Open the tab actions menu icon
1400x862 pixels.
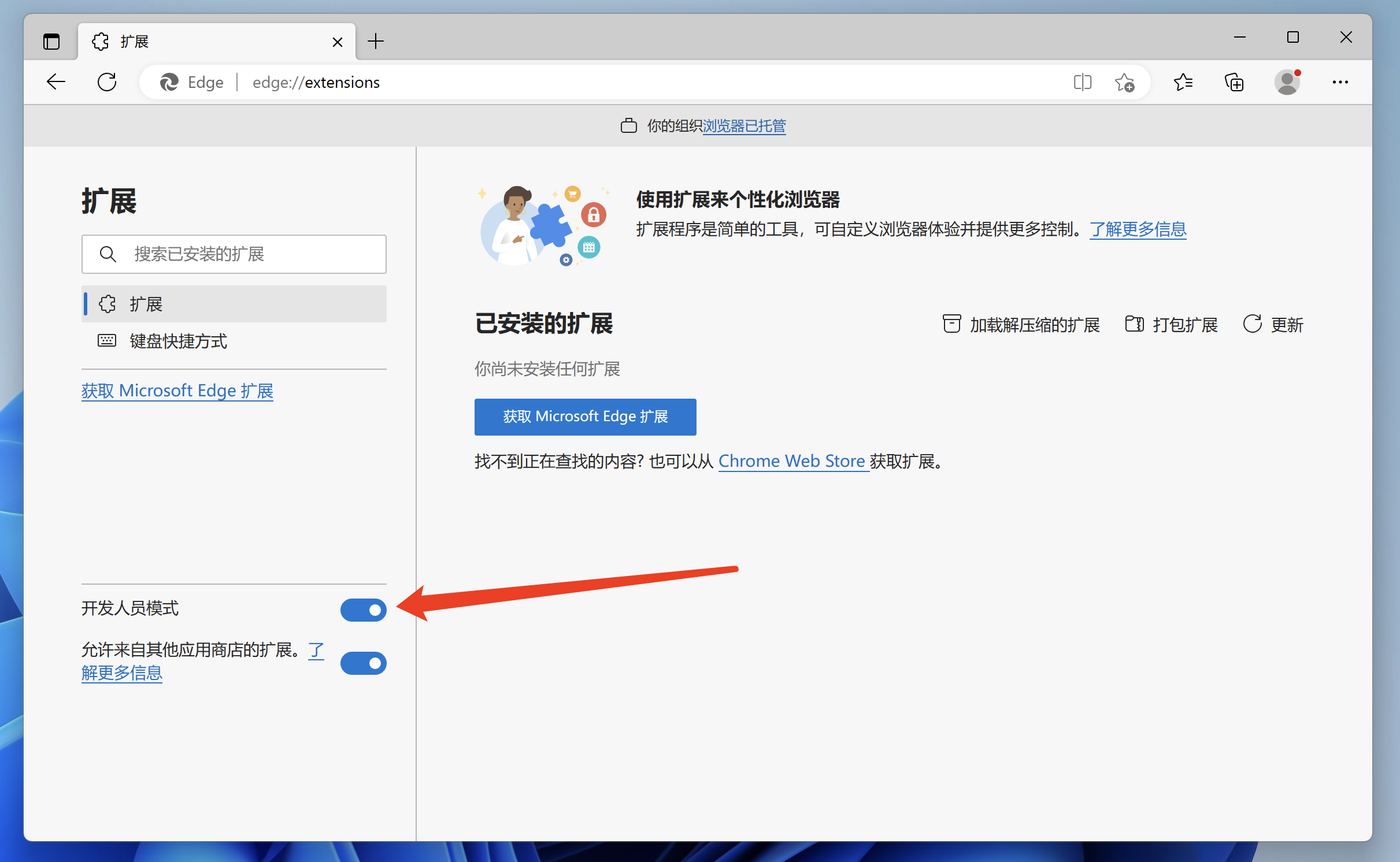[51, 42]
